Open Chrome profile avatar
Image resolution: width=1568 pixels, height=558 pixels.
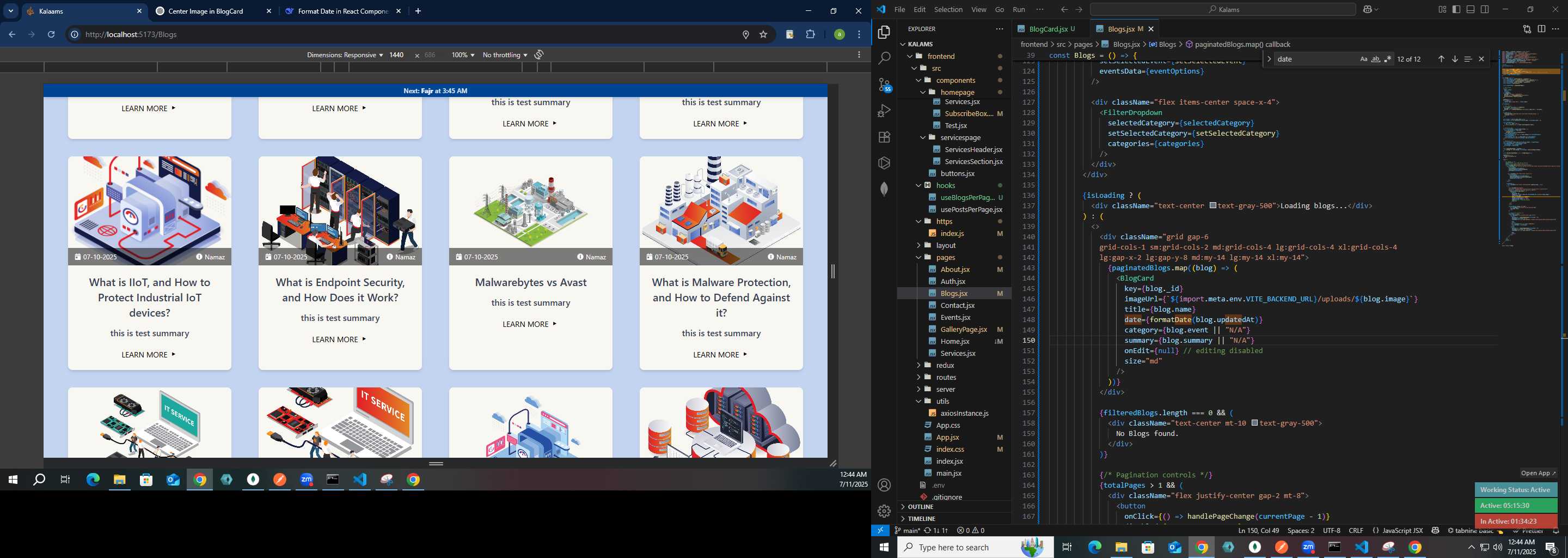(x=840, y=35)
